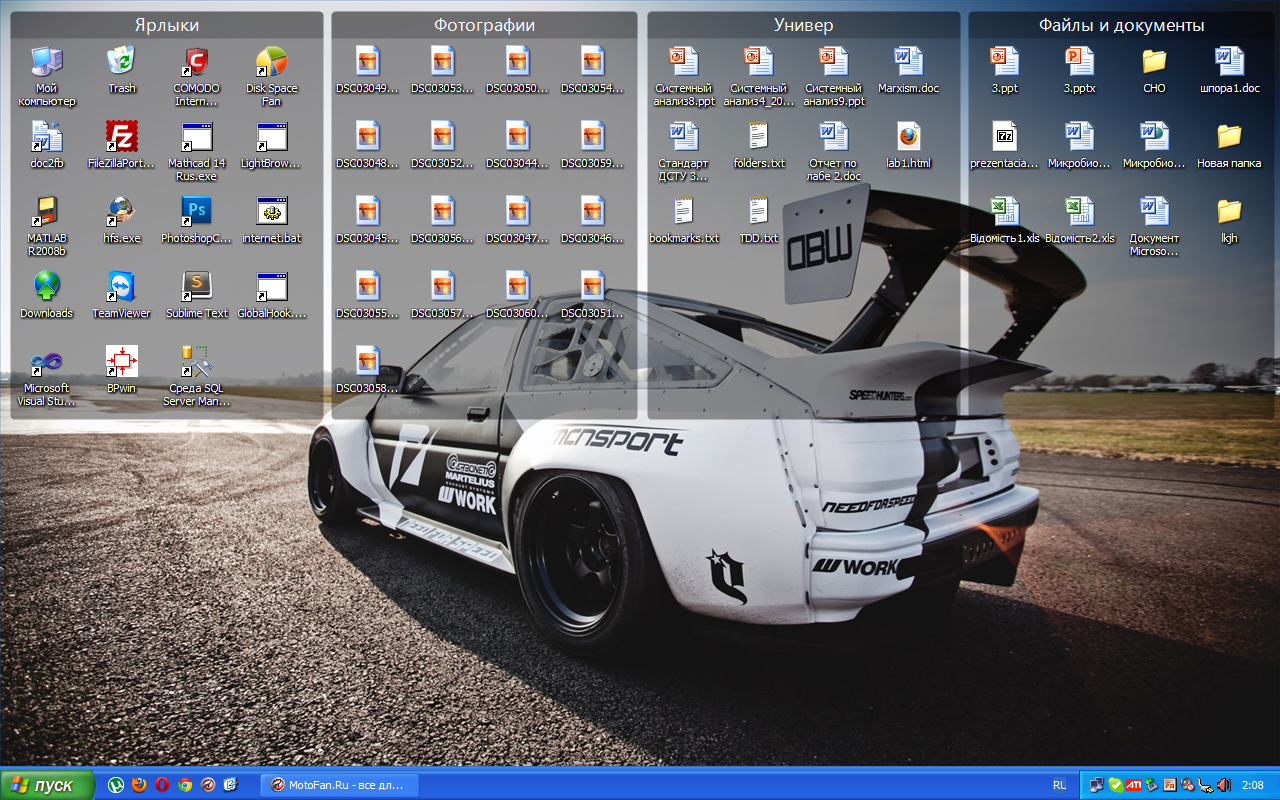This screenshot has height=800, width=1280.
Task: Select the DSC03045 photo file
Action: point(368,212)
